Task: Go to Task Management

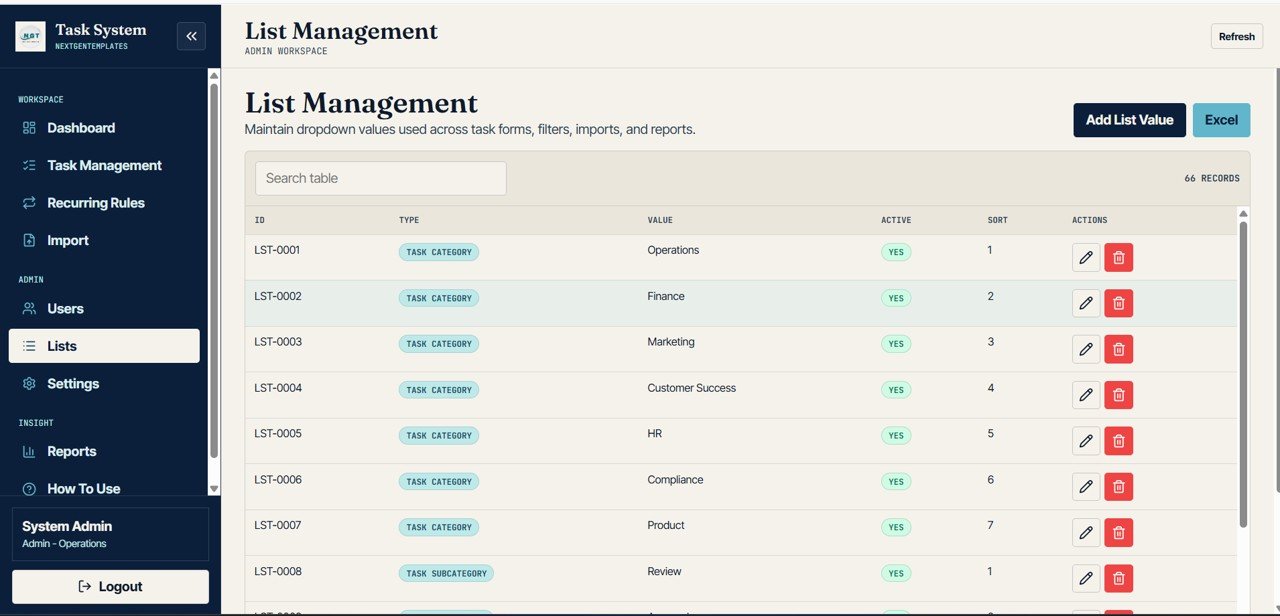Action: tap(104, 165)
